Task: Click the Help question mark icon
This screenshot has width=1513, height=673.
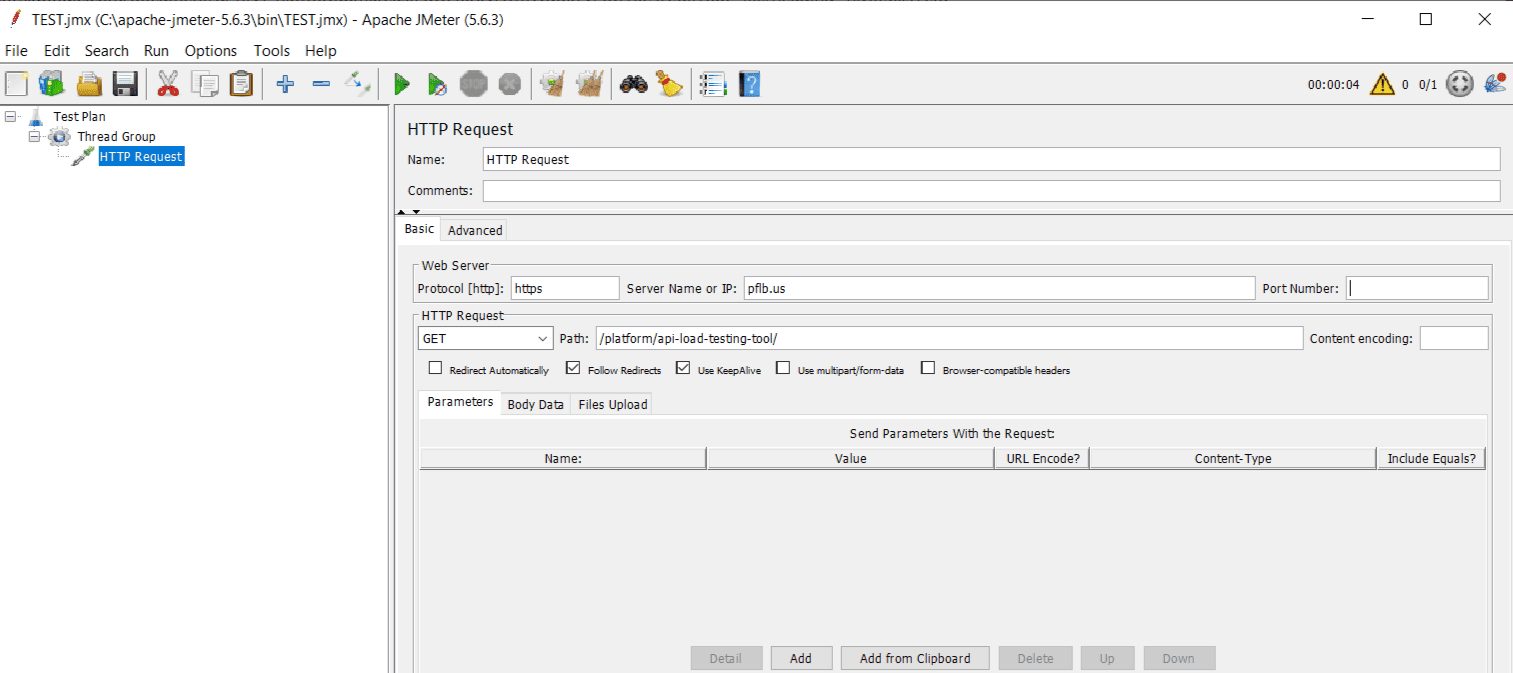Action: pos(749,84)
